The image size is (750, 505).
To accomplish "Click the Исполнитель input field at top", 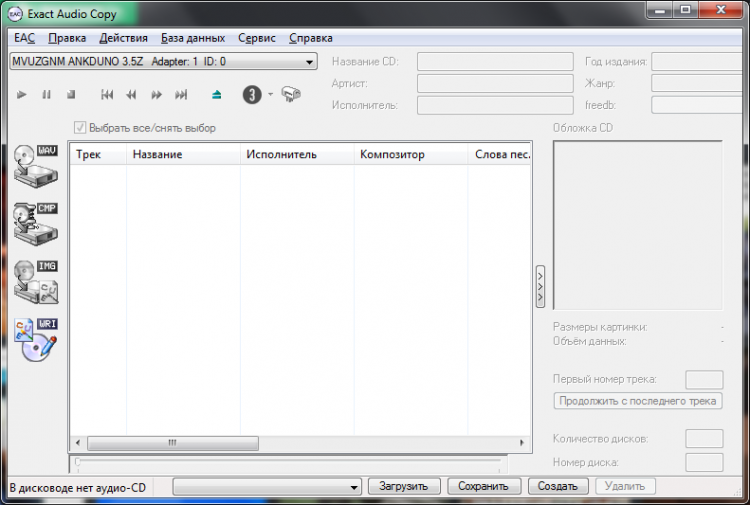I will pos(495,105).
